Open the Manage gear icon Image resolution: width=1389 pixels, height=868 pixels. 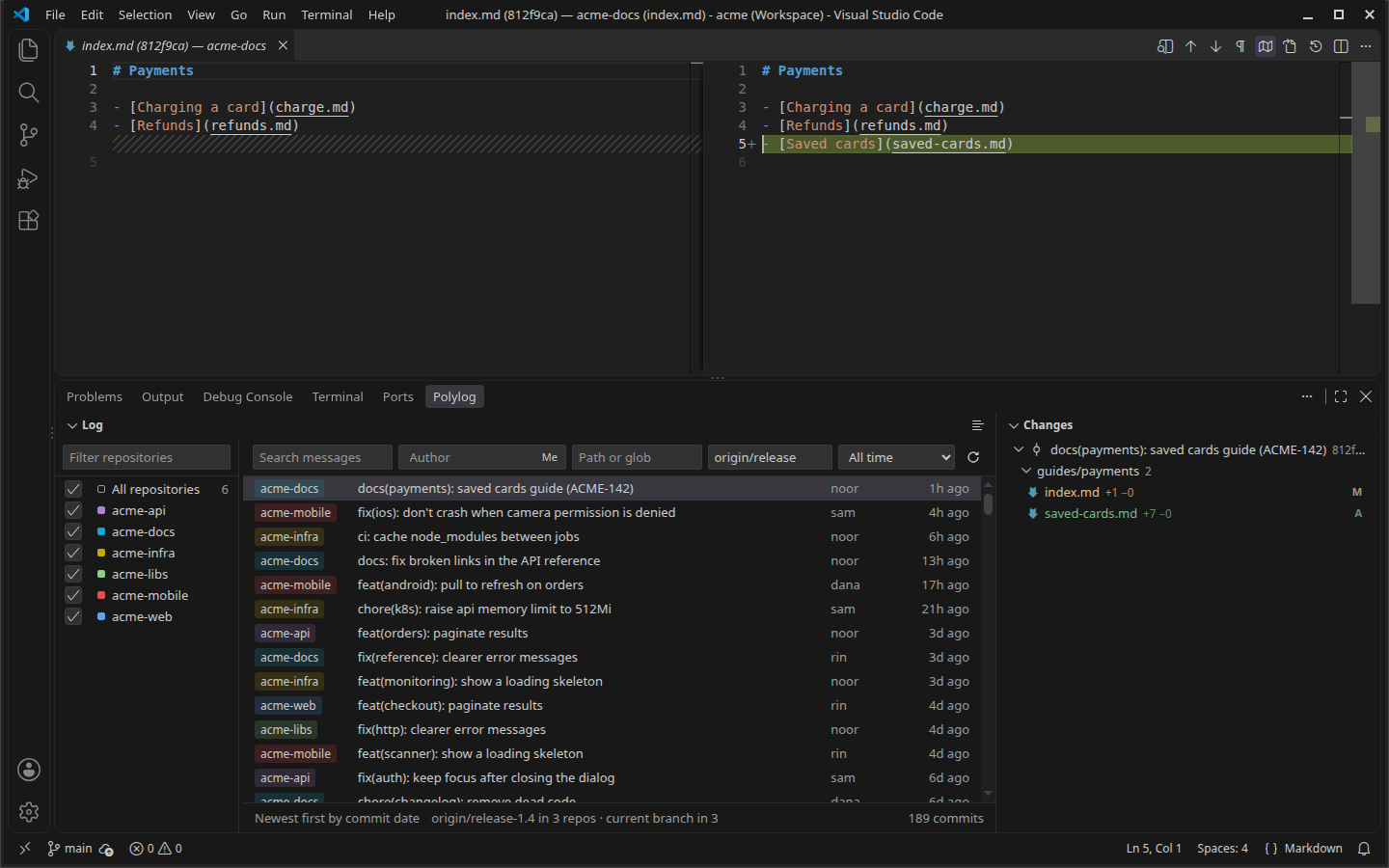tap(29, 812)
